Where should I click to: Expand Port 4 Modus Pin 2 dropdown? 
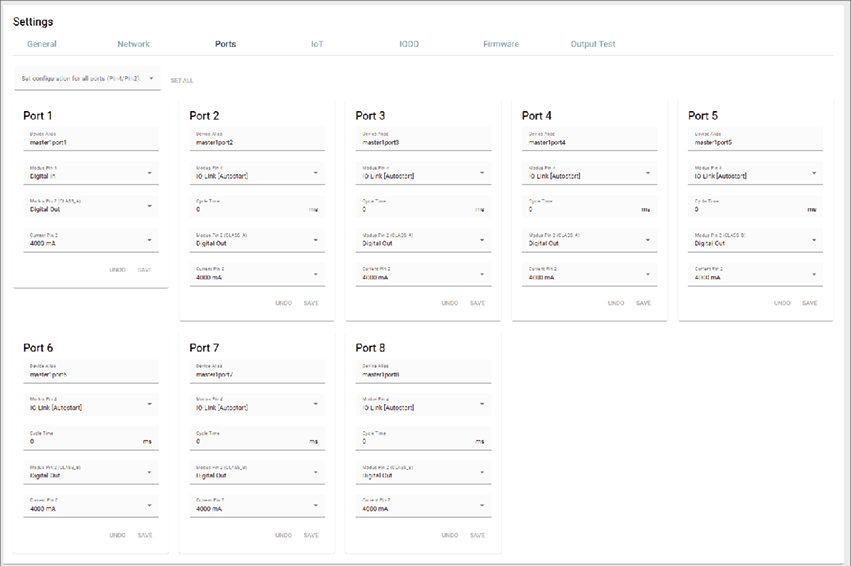coord(589,240)
